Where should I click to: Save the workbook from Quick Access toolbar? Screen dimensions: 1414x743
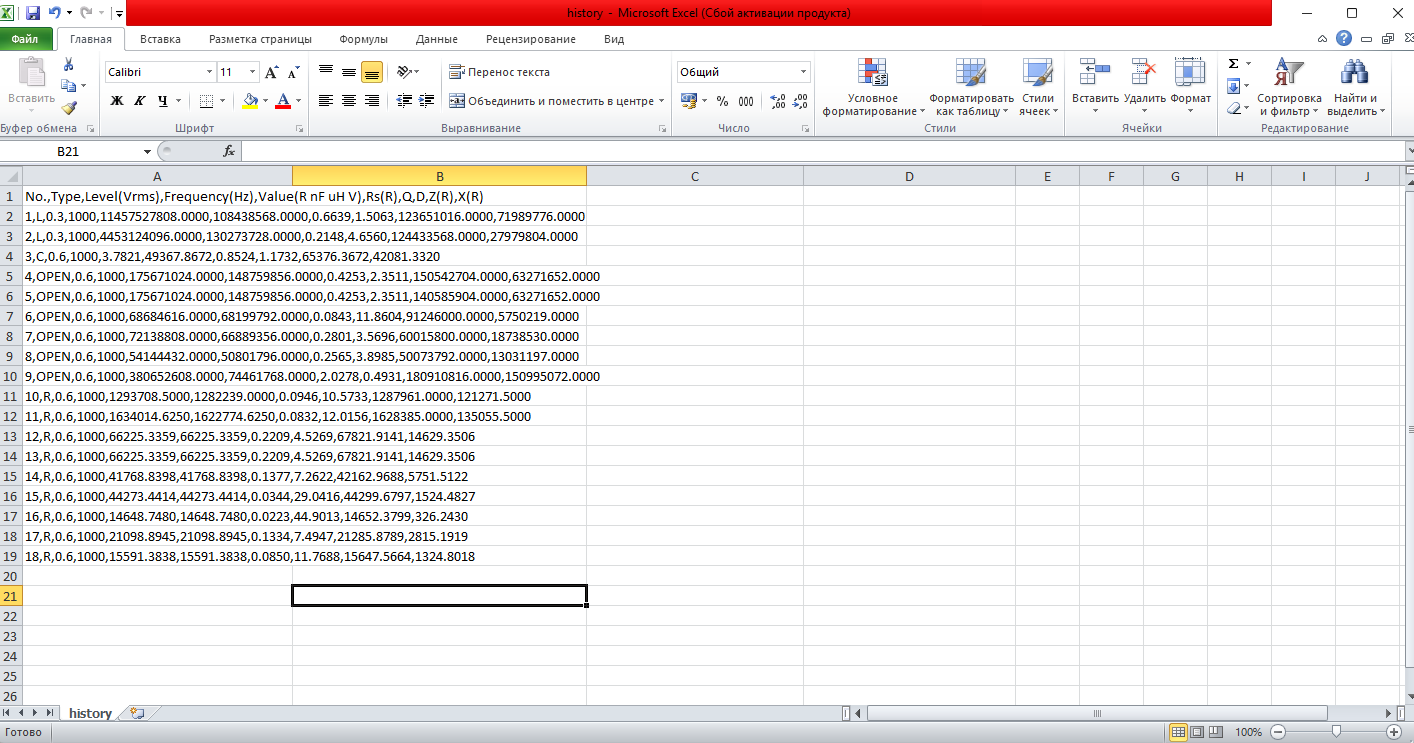pos(33,14)
